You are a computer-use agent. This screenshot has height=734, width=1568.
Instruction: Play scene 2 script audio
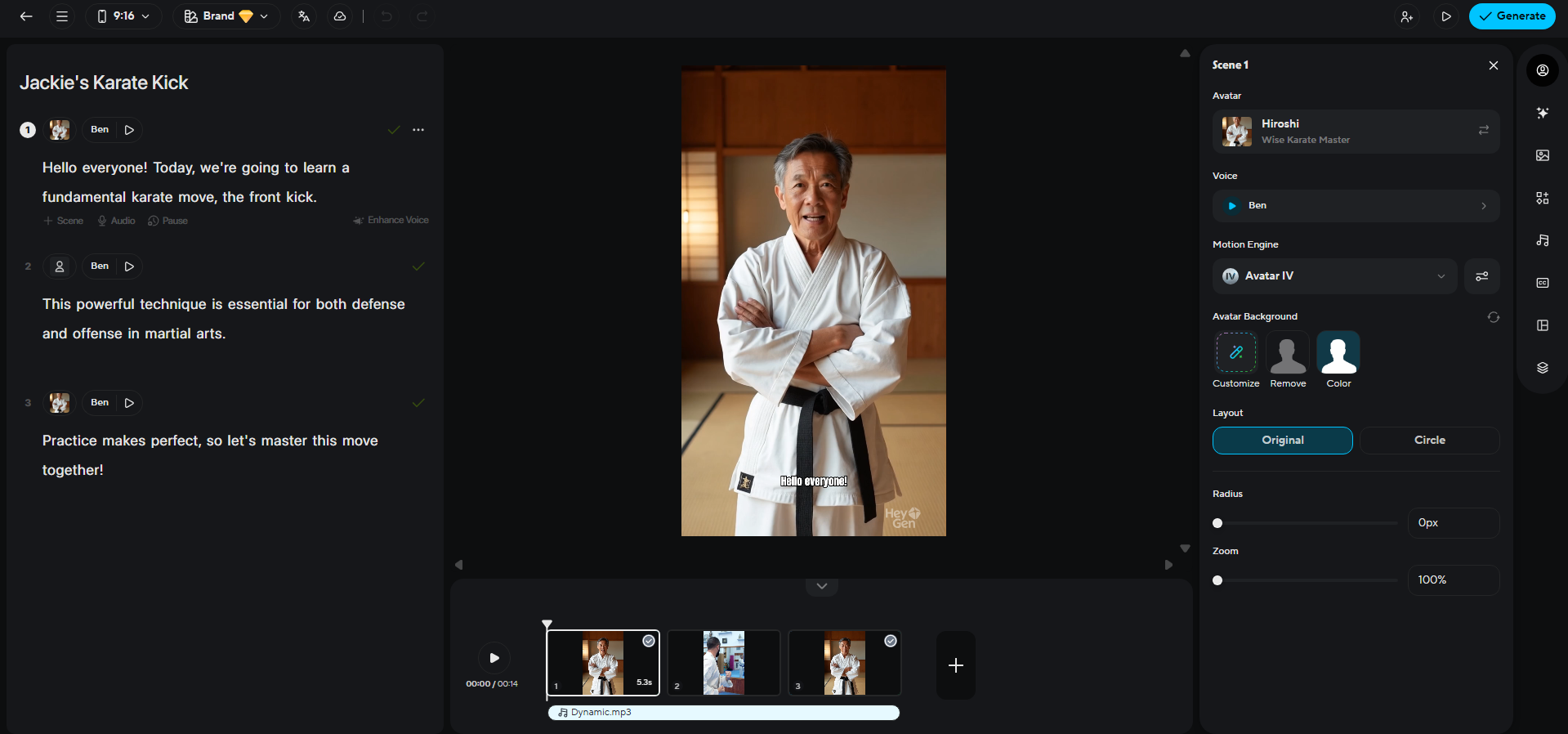coord(129,266)
